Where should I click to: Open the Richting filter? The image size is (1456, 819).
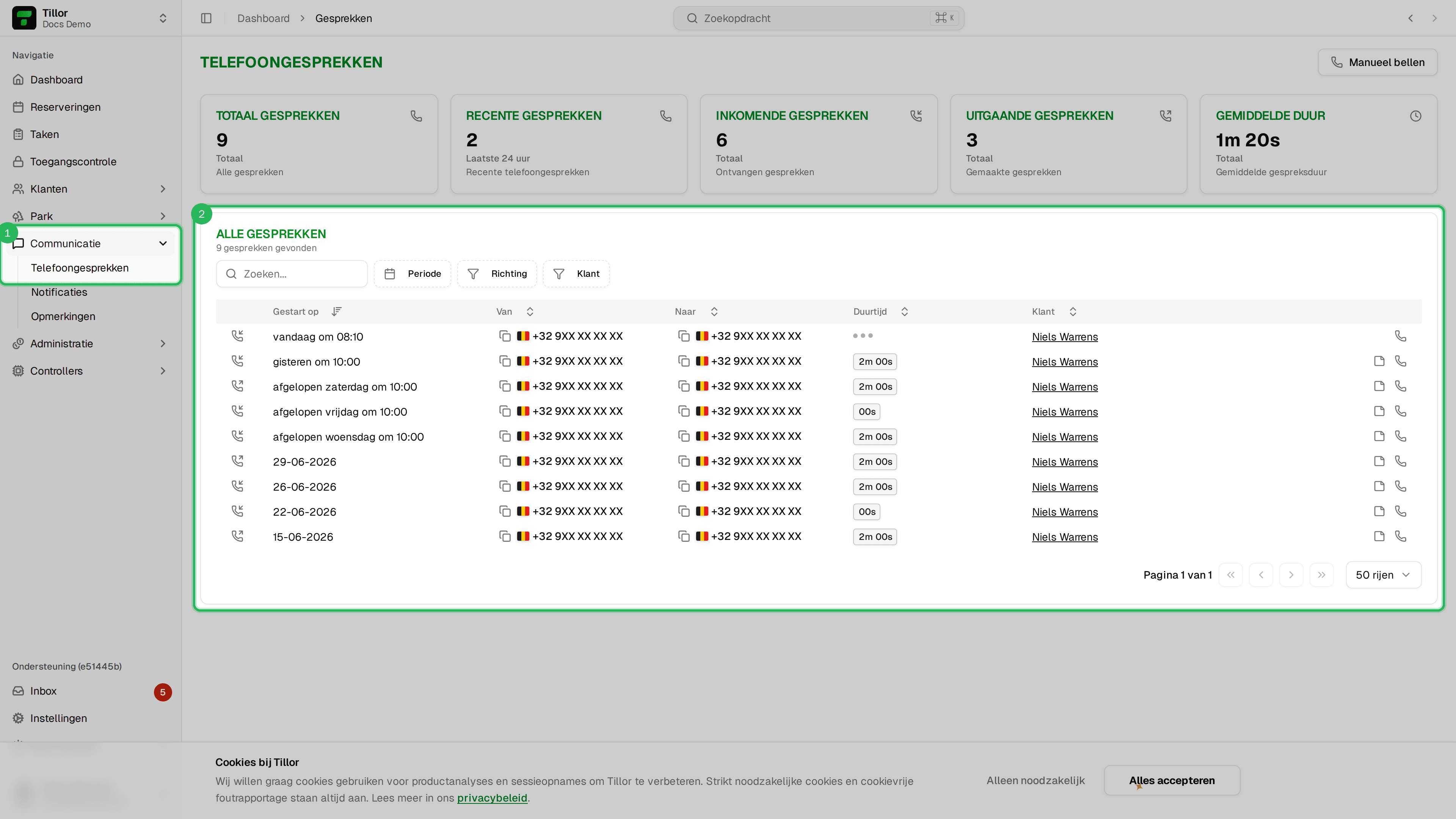point(497,273)
